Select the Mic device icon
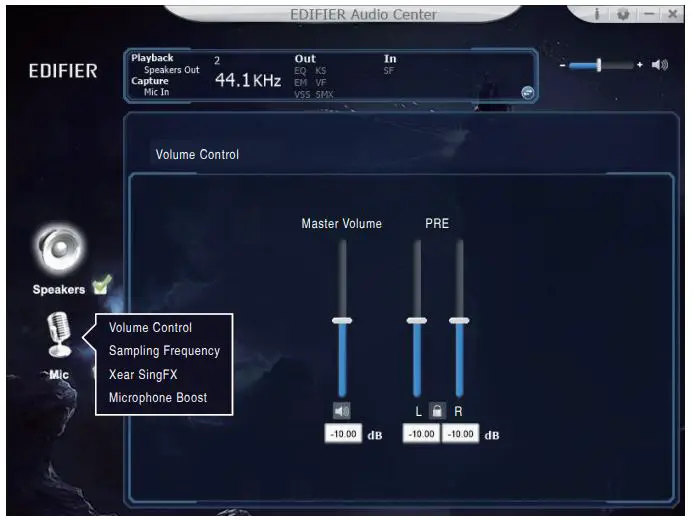 point(59,335)
